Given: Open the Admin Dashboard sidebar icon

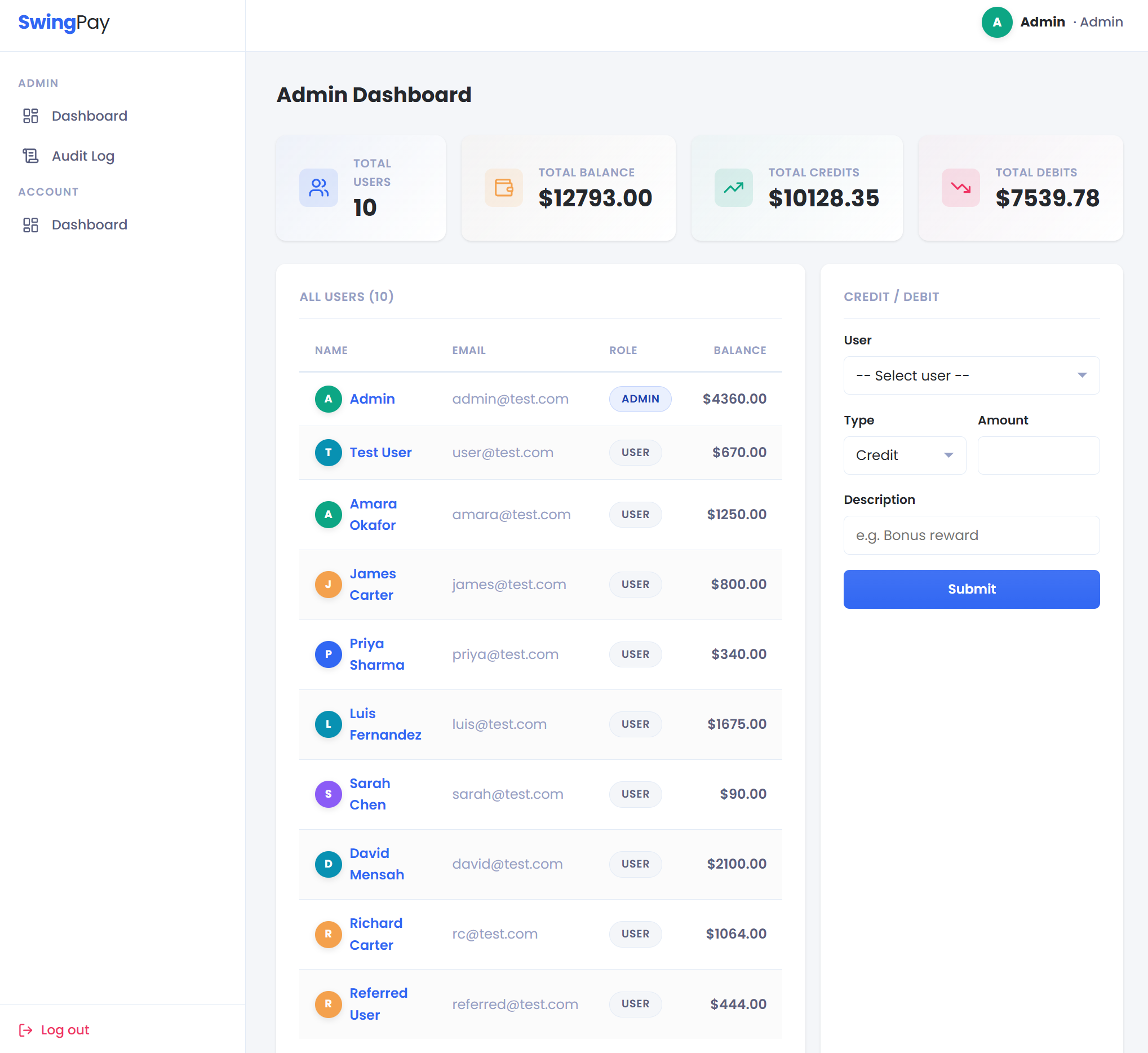Looking at the screenshot, I should pos(31,116).
